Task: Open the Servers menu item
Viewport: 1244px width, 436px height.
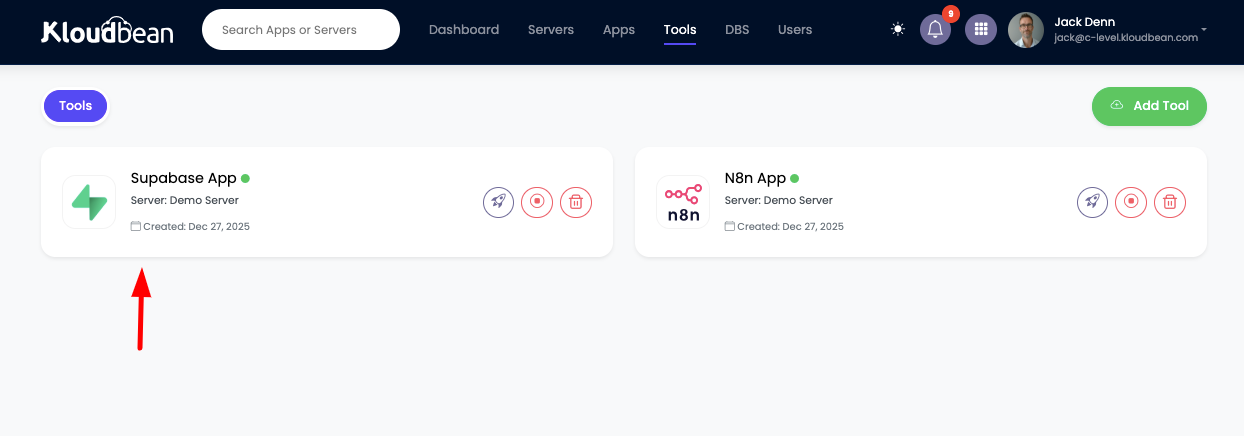Action: tap(551, 30)
